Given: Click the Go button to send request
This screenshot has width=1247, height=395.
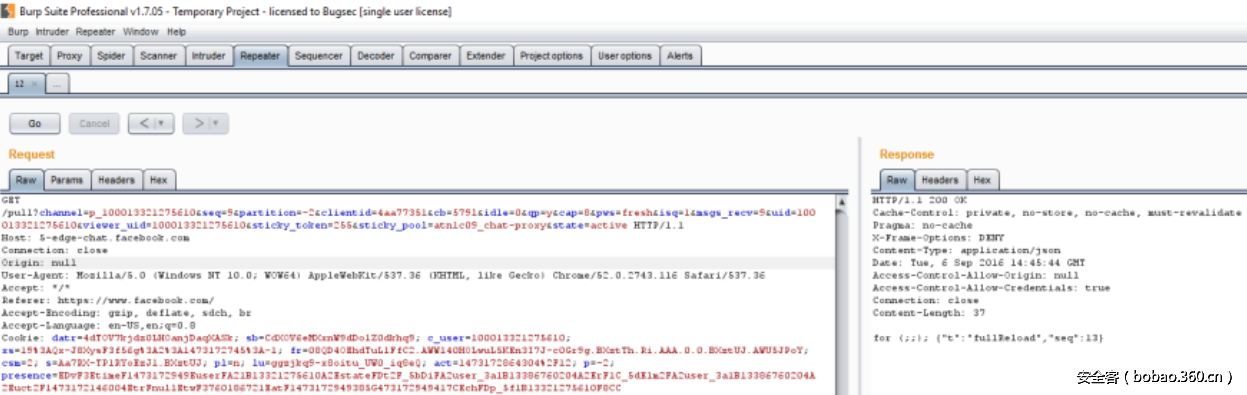Looking at the screenshot, I should tap(35, 123).
